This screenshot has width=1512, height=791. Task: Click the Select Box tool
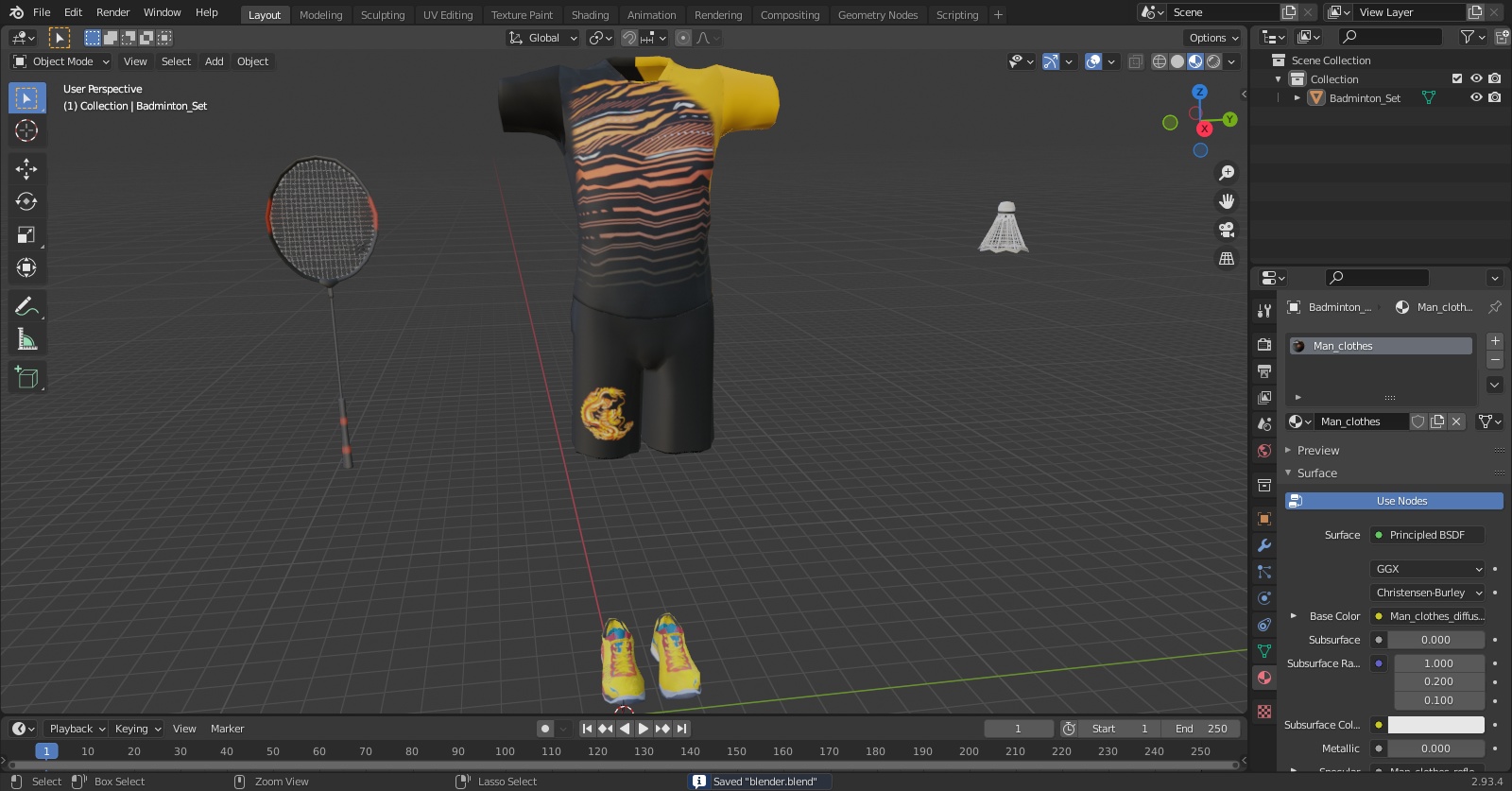pos(26,97)
